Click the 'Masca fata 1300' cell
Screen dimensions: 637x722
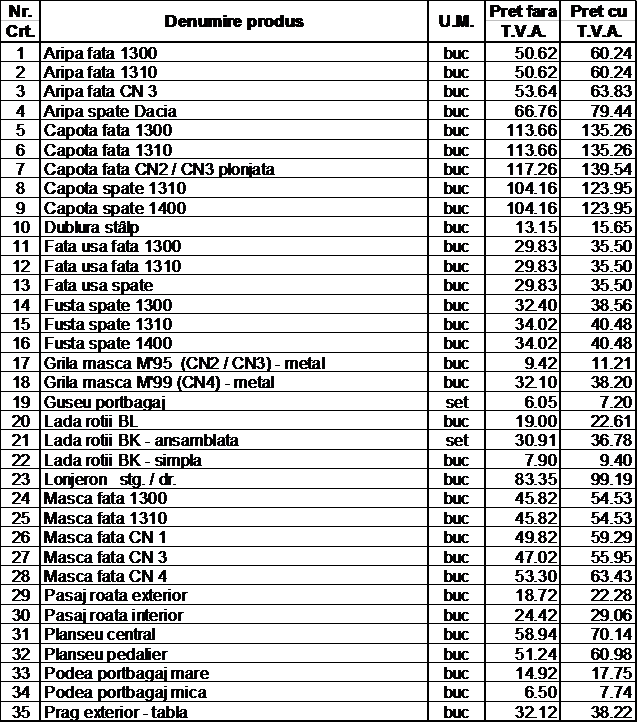234,498
